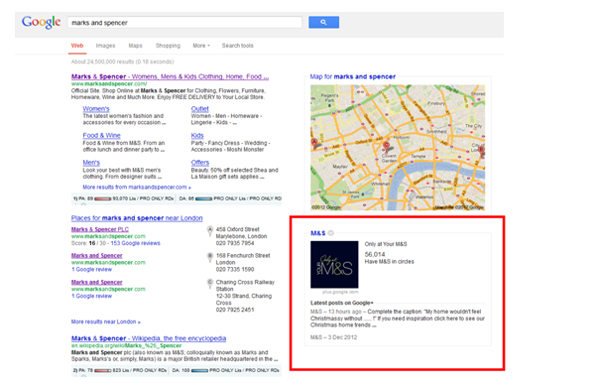Open the Marks & Spencer PLC place listing
The height and width of the screenshot is (385, 600).
[100, 229]
